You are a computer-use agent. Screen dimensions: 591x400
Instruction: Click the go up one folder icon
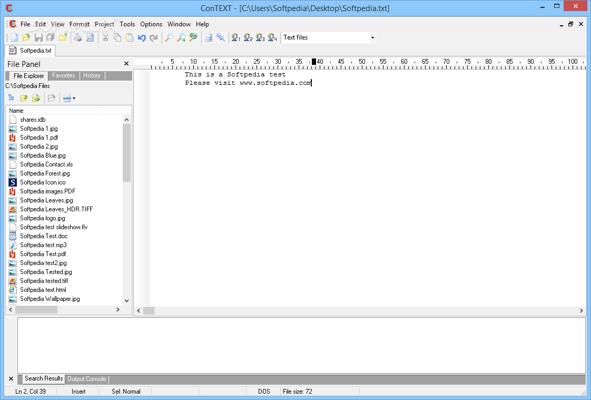[x=24, y=98]
